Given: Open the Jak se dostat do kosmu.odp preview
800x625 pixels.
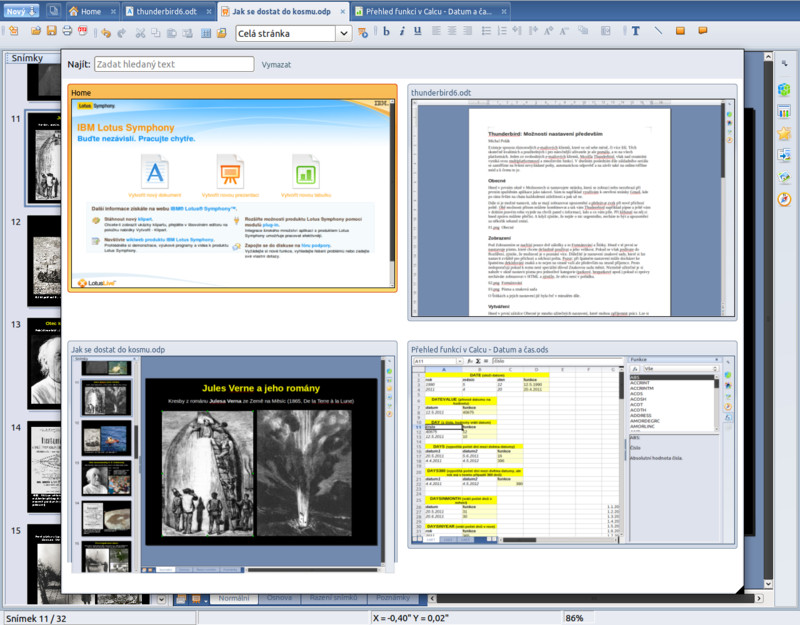Looking at the screenshot, I should coord(232,457).
